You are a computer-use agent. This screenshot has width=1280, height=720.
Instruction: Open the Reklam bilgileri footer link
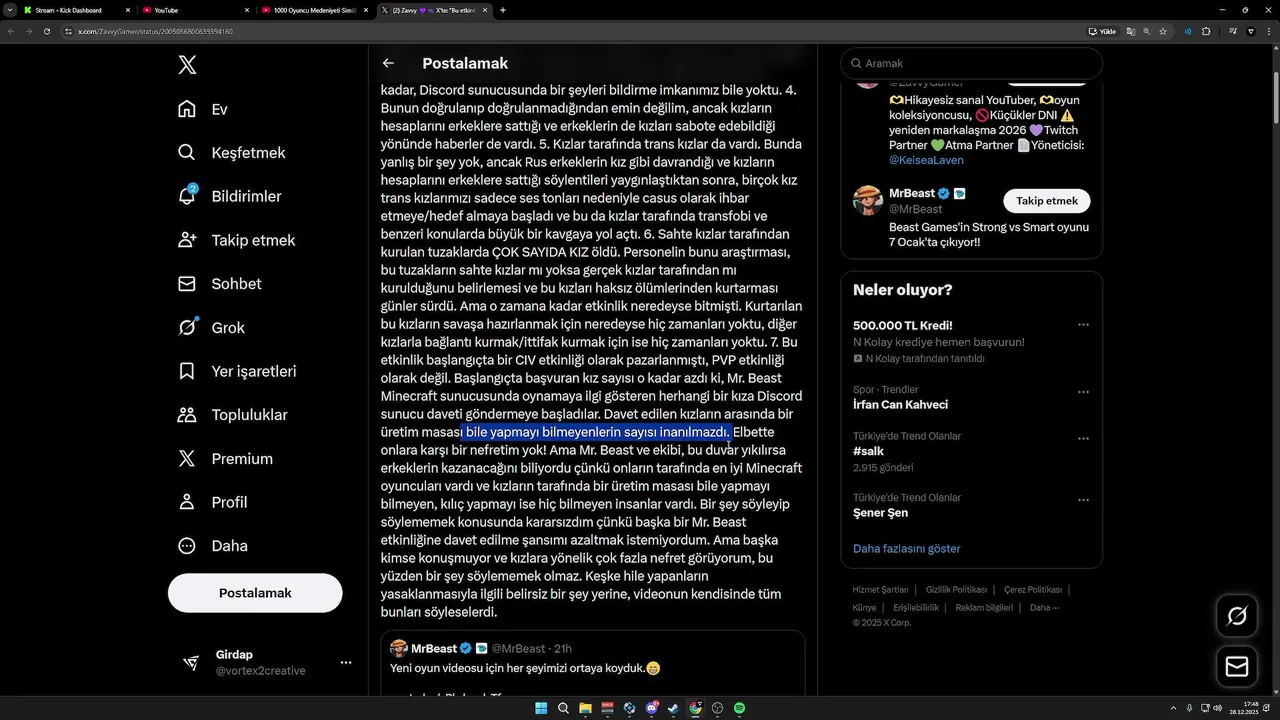[x=984, y=607]
